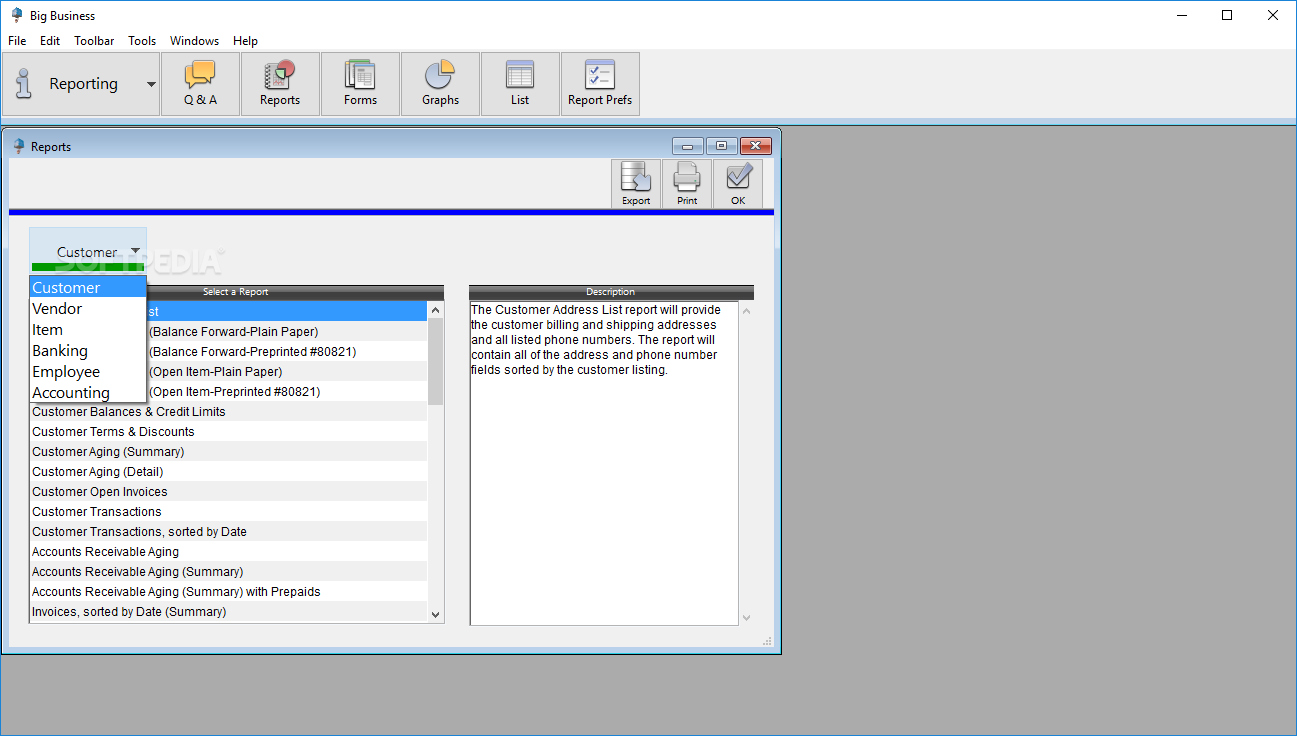Viewport: 1297px width, 736px height.
Task: Click the report list scroll up arrow
Action: [435, 310]
